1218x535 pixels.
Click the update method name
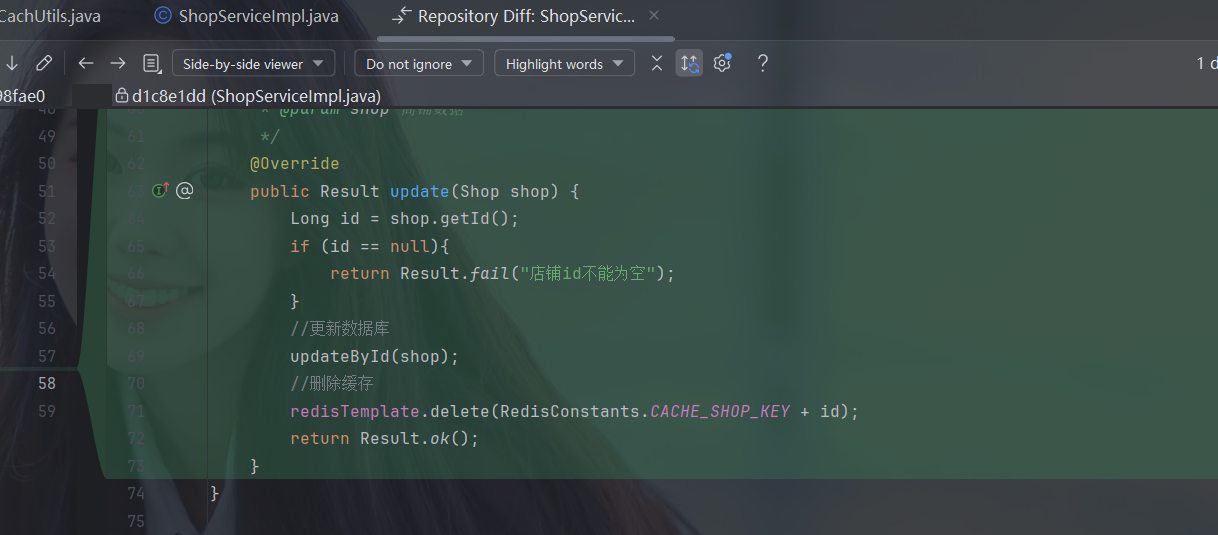click(x=420, y=191)
